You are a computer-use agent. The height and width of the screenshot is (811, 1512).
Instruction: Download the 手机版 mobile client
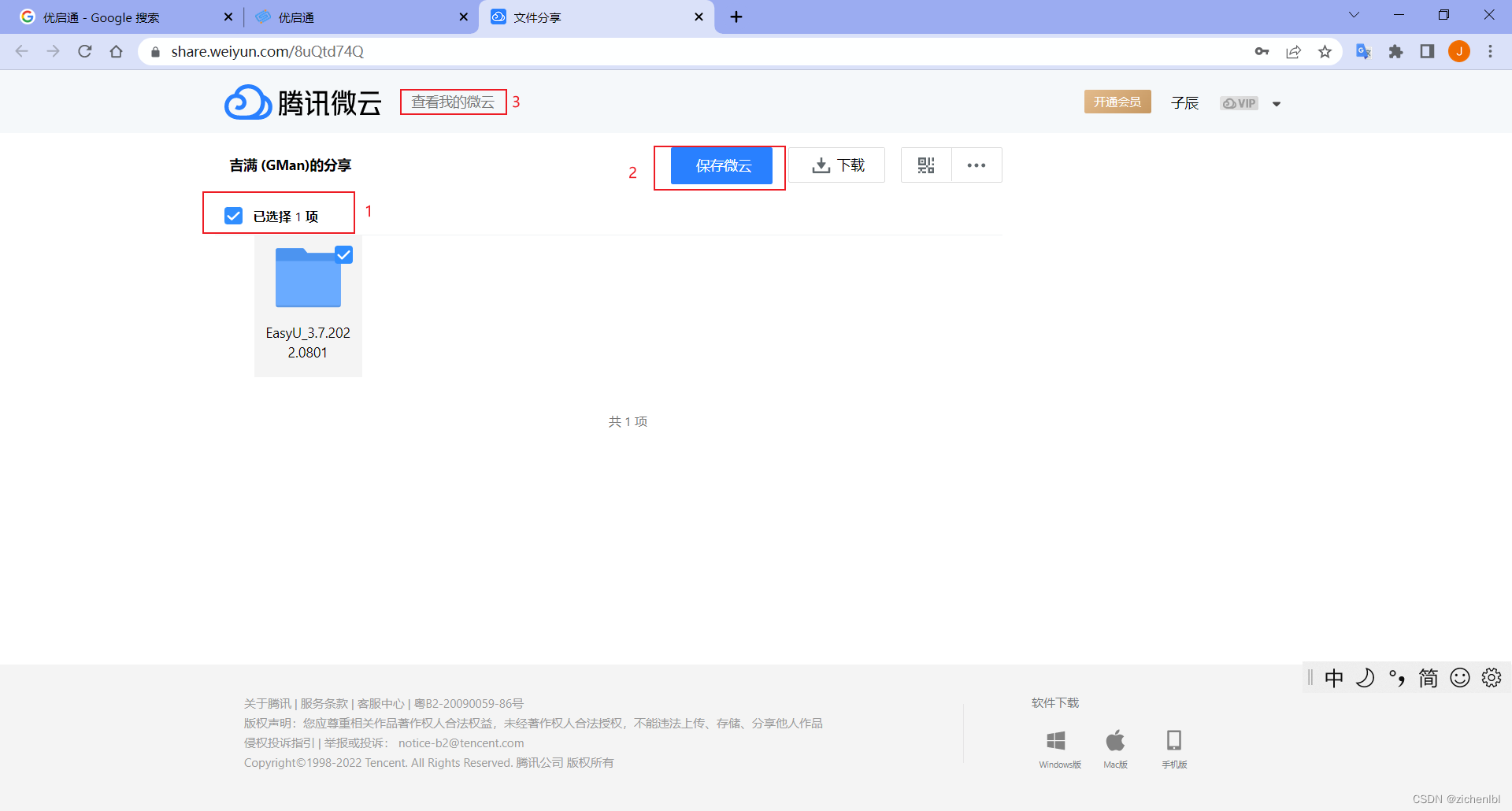point(1174,749)
